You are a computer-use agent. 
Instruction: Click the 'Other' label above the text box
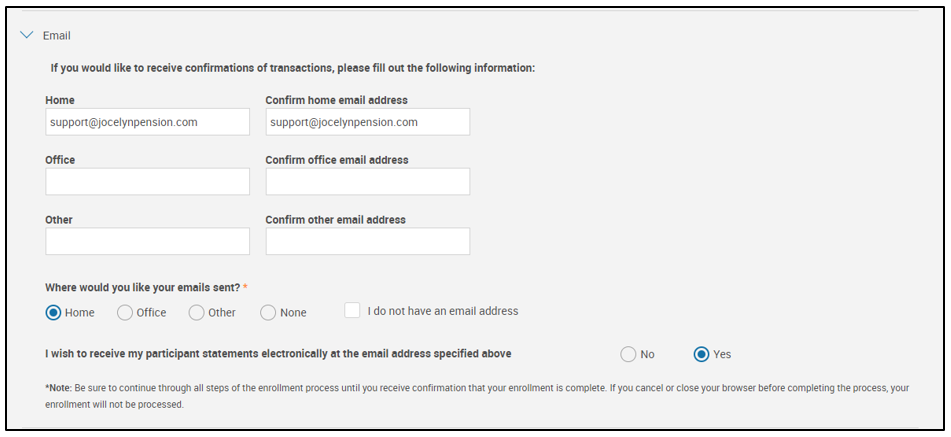tap(59, 220)
